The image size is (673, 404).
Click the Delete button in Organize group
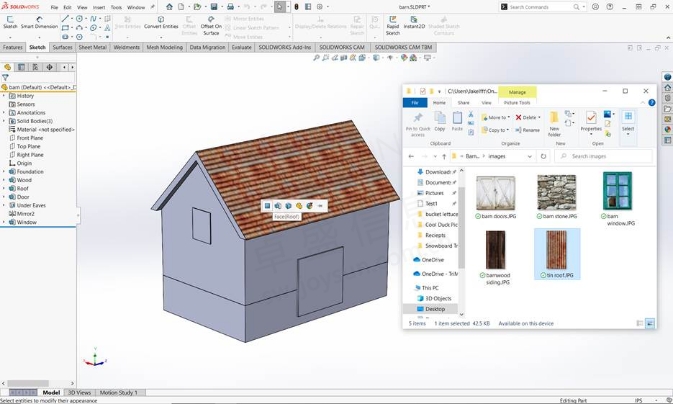click(x=527, y=117)
